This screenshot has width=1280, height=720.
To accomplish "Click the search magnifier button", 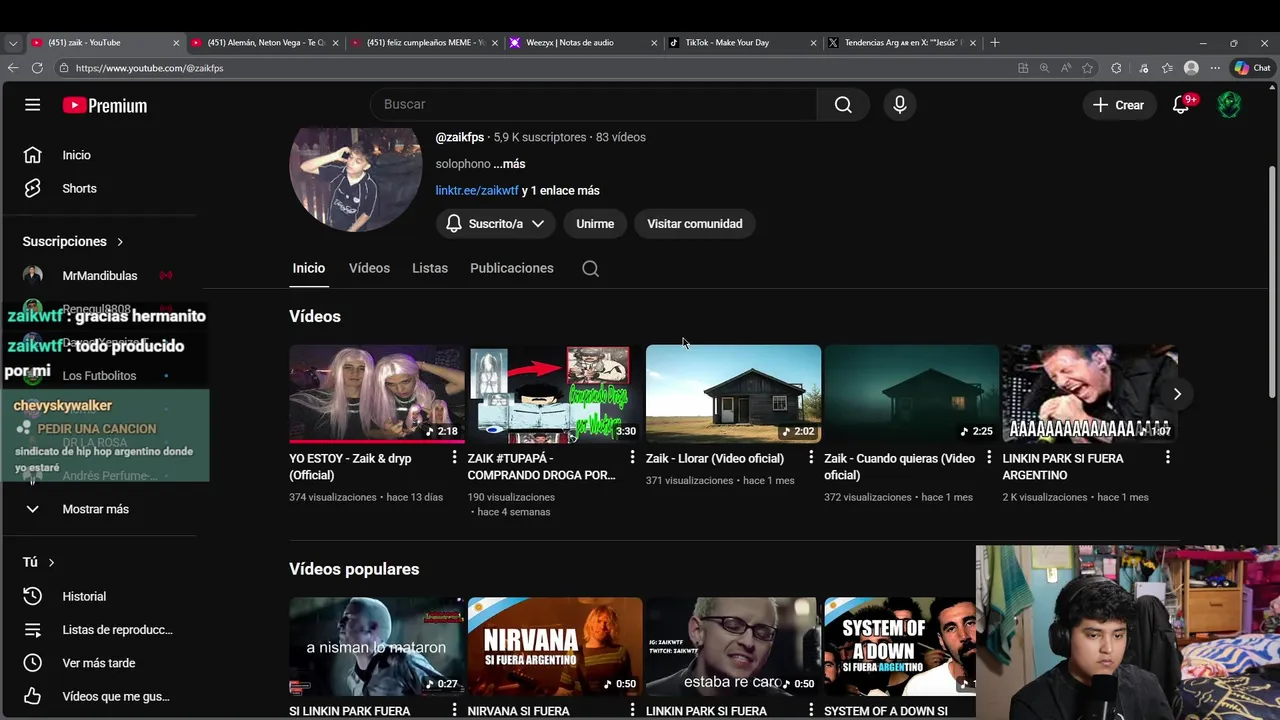I will click(843, 104).
